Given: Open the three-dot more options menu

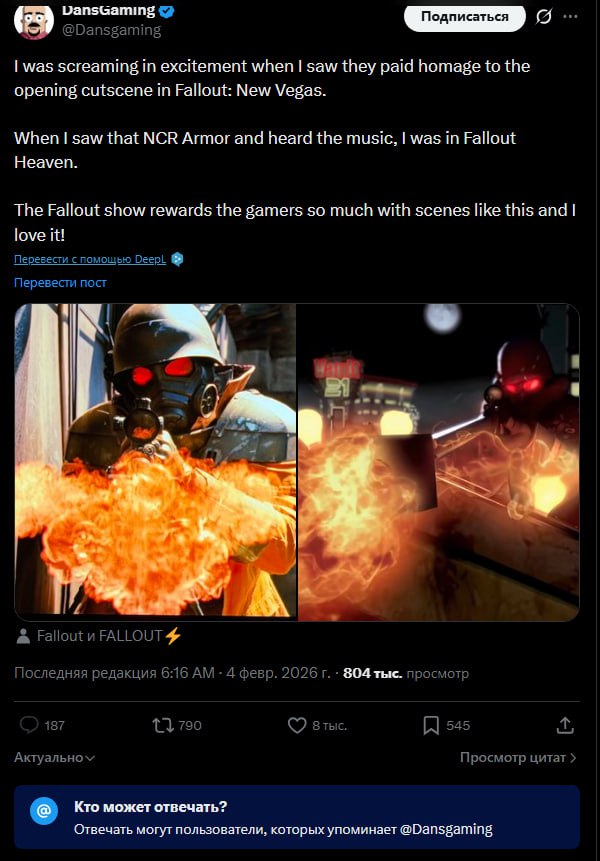Looking at the screenshot, I should pyautogui.click(x=570, y=16).
